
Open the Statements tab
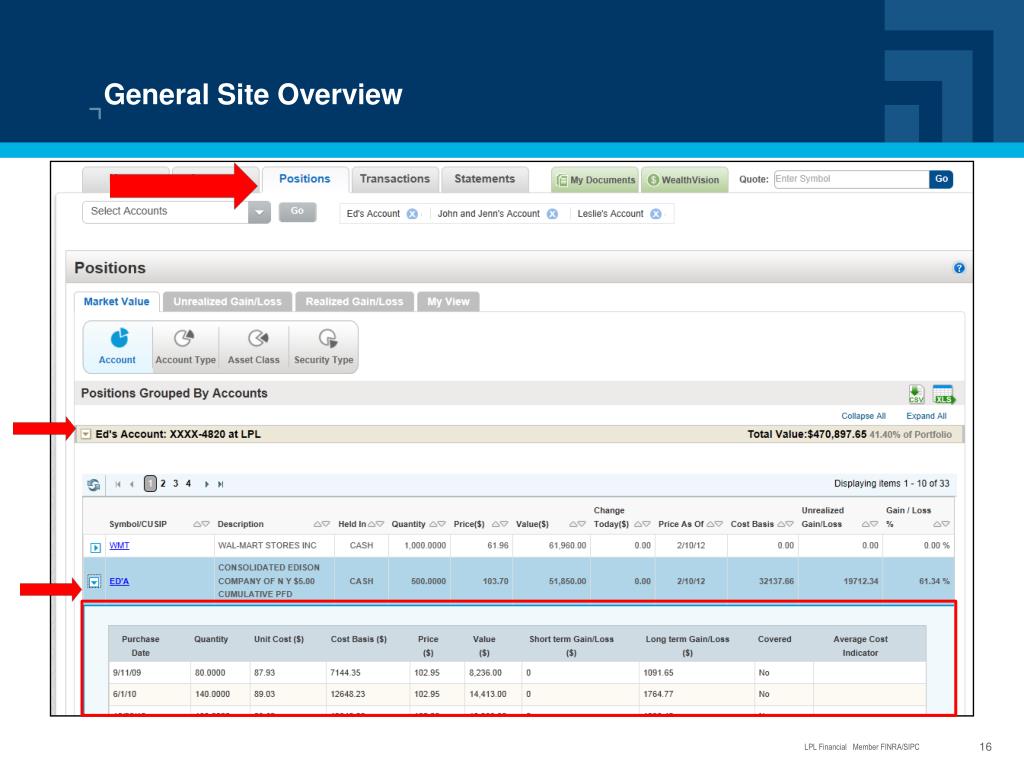click(485, 179)
